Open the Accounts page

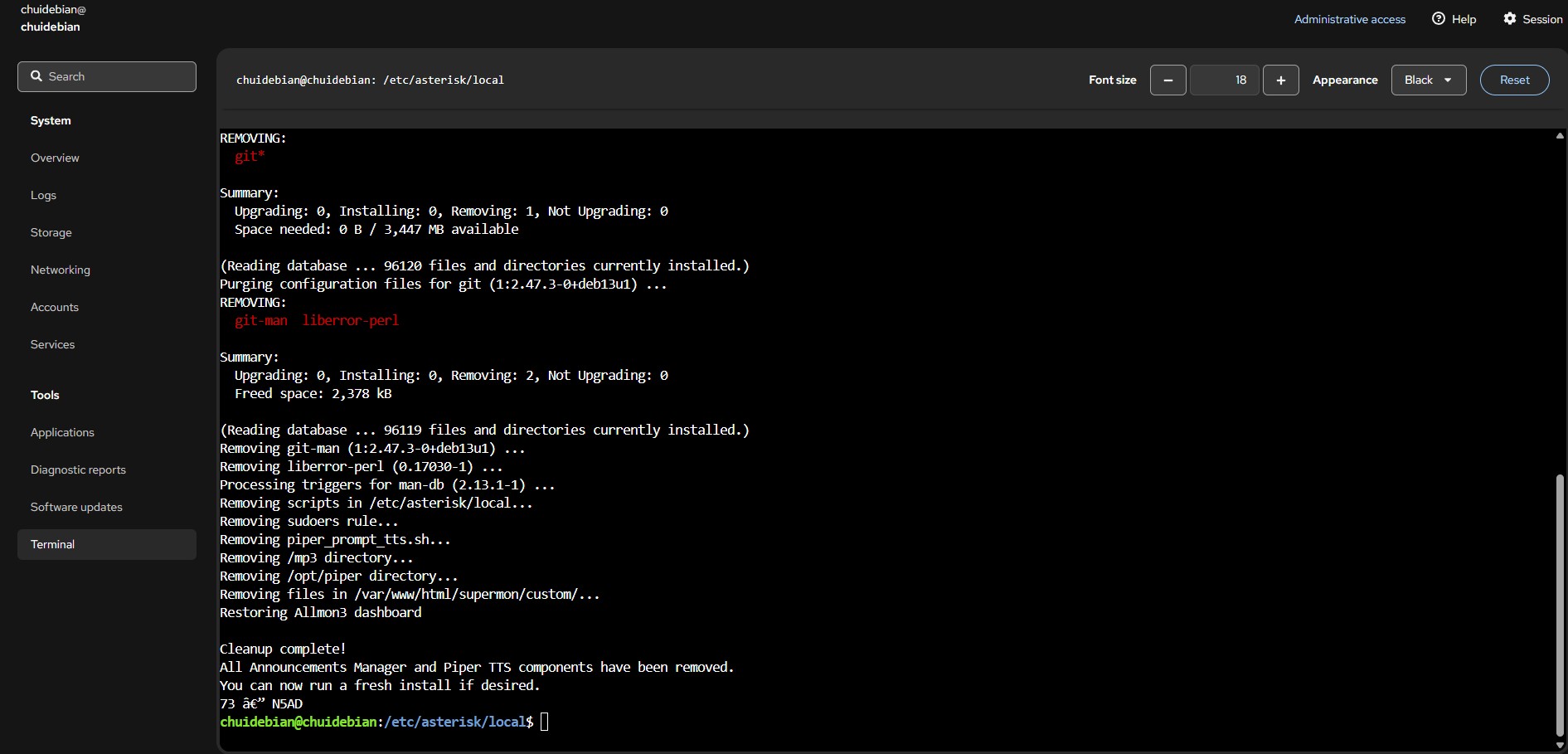tap(54, 307)
